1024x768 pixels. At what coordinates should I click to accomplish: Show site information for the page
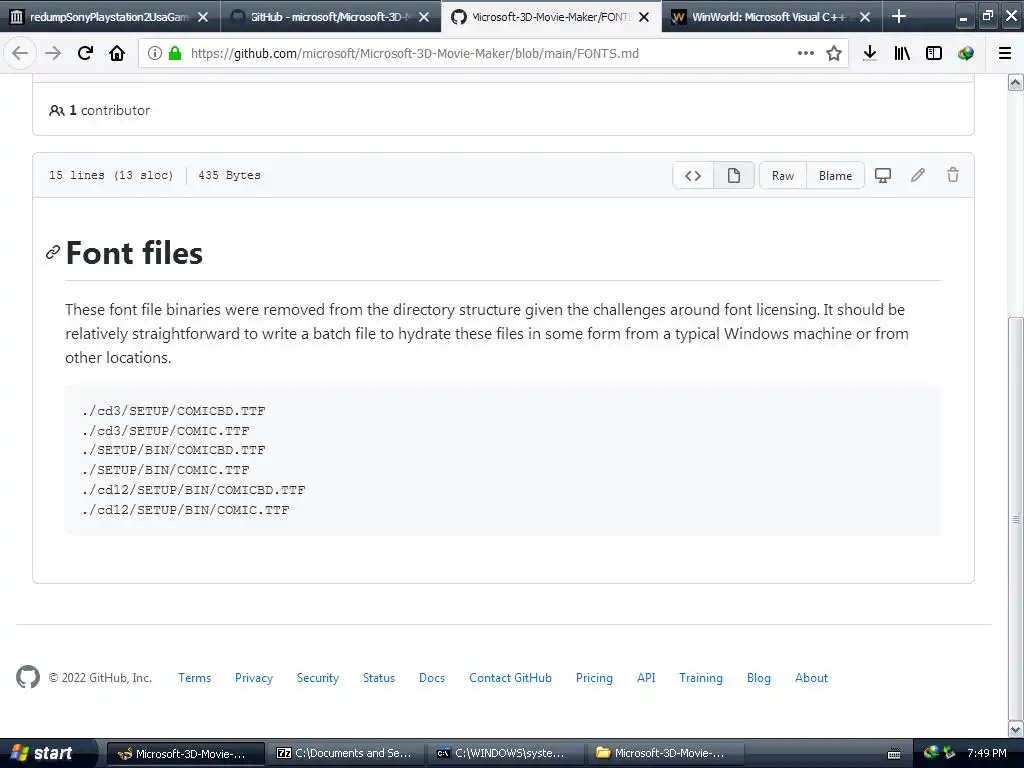coord(155,54)
